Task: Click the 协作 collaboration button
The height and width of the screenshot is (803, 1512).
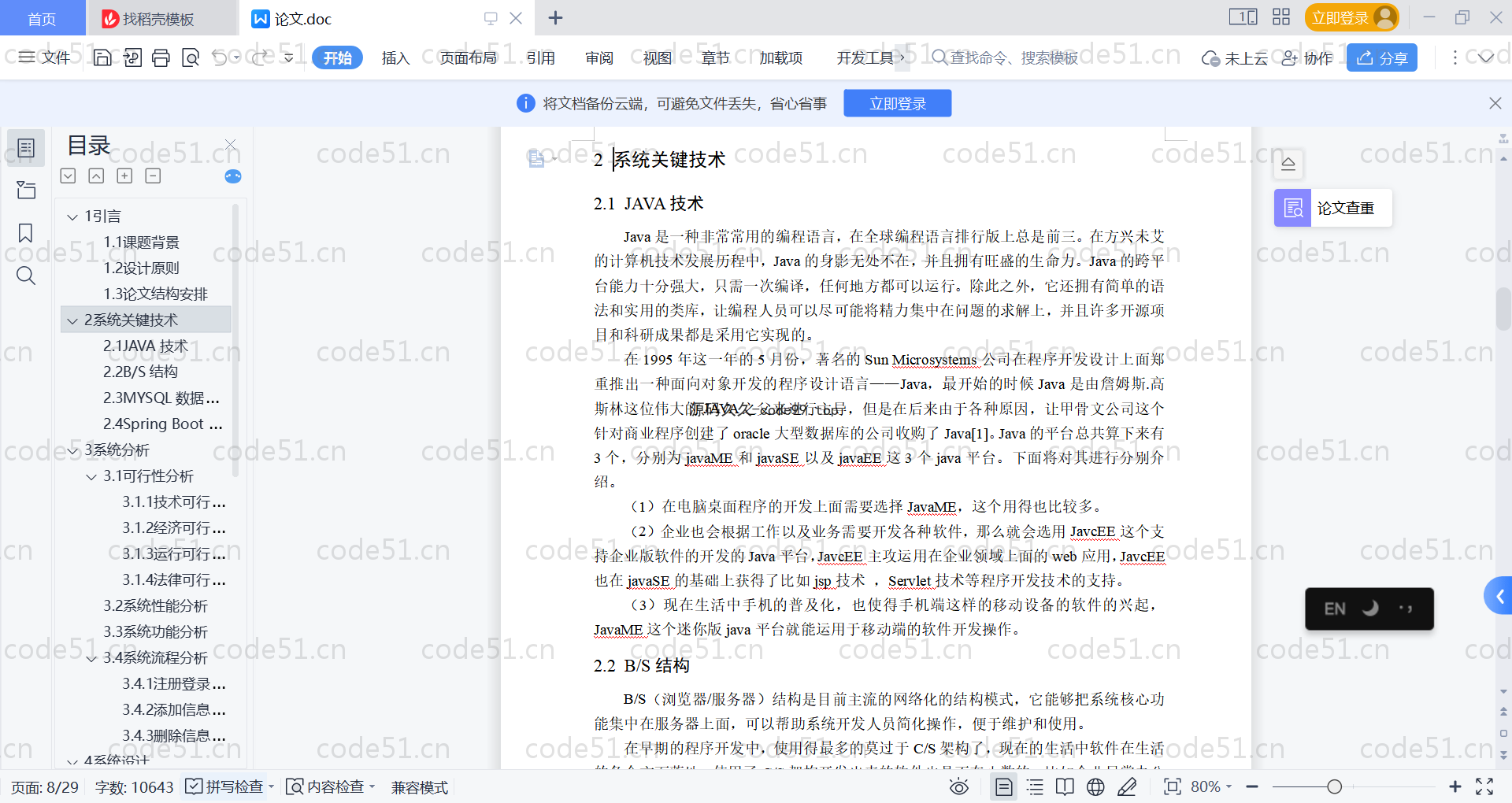Action: click(1307, 57)
